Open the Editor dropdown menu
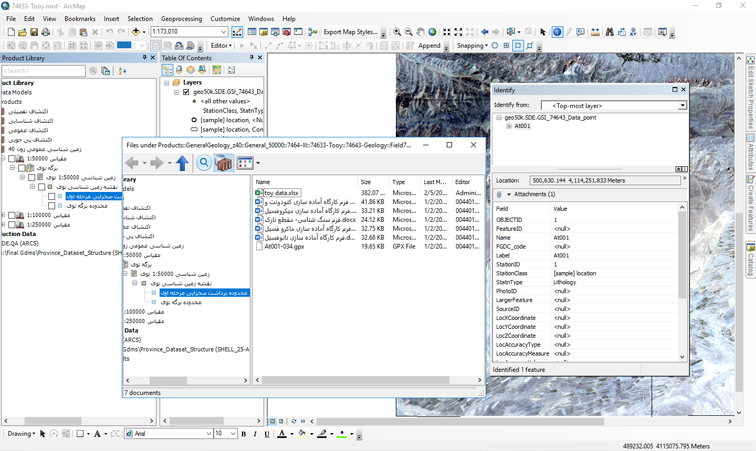 point(221,45)
